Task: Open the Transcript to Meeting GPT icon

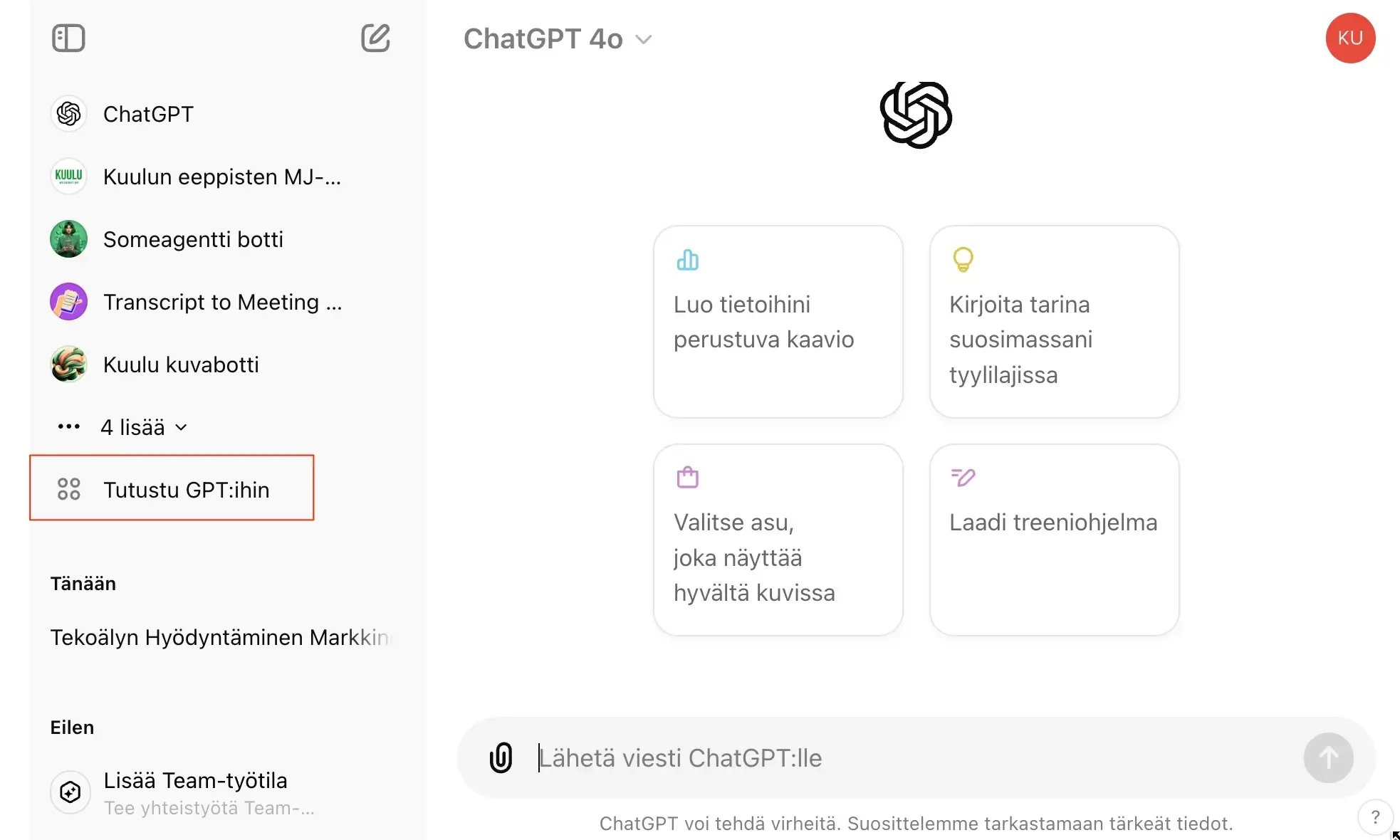Action: 68,301
